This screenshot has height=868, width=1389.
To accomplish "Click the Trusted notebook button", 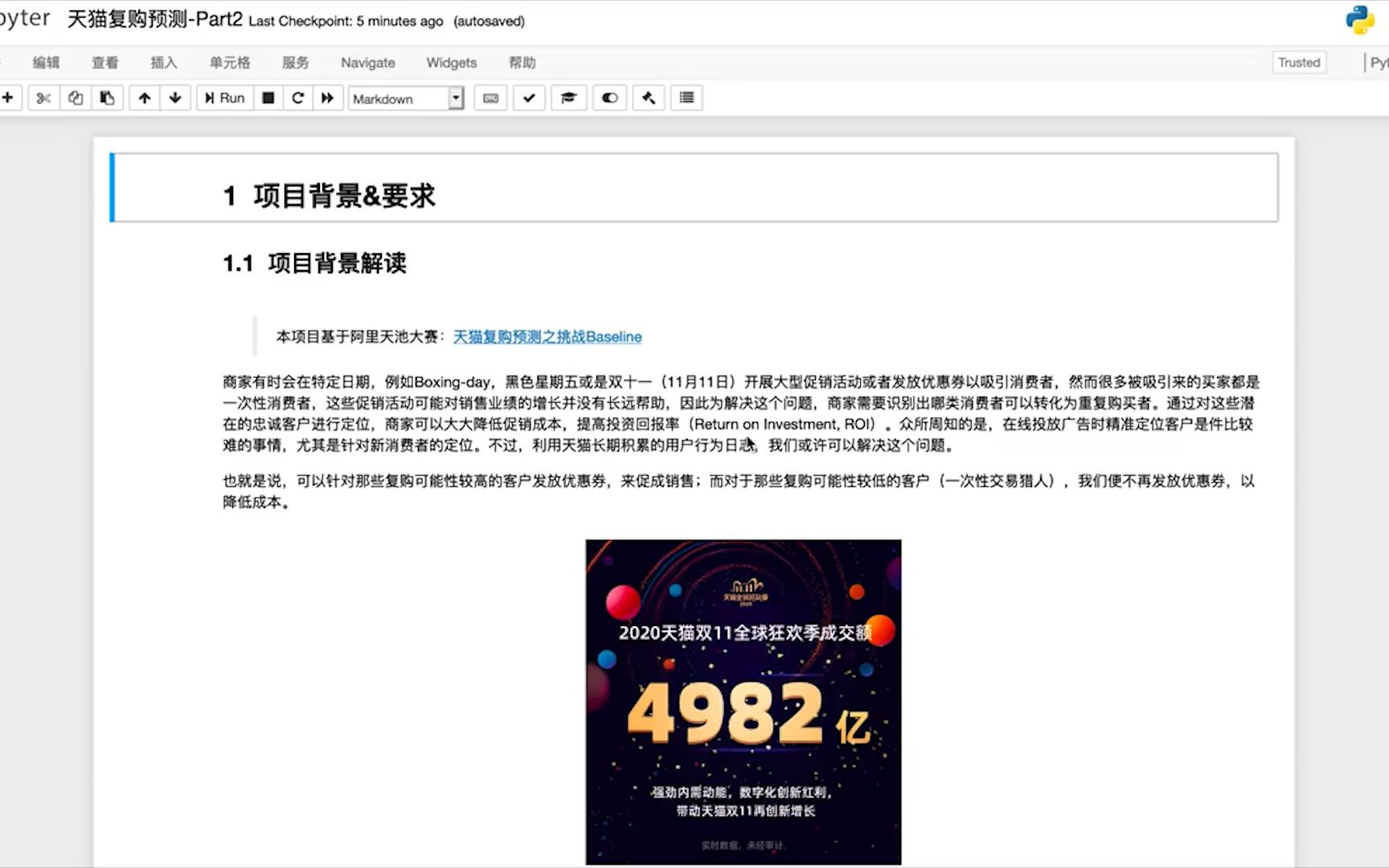I will click(1299, 63).
